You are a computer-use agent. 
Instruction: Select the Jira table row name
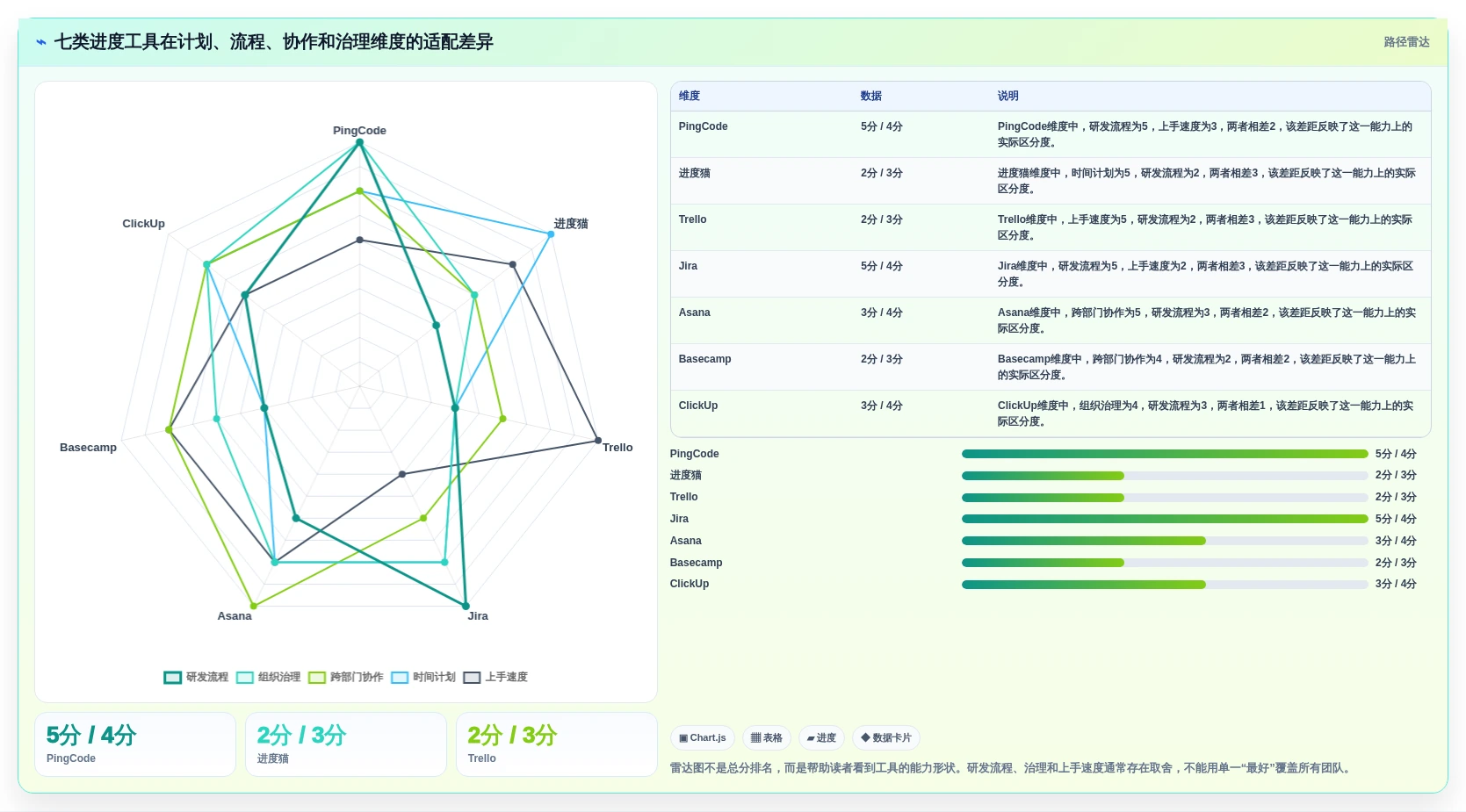coord(688,266)
